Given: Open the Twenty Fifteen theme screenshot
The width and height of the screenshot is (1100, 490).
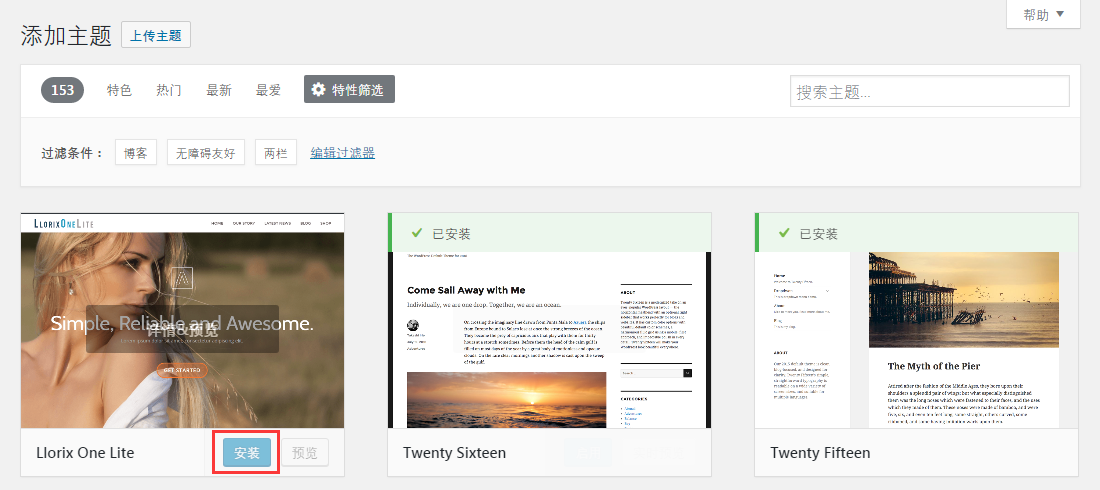Looking at the screenshot, I should pos(916,340).
